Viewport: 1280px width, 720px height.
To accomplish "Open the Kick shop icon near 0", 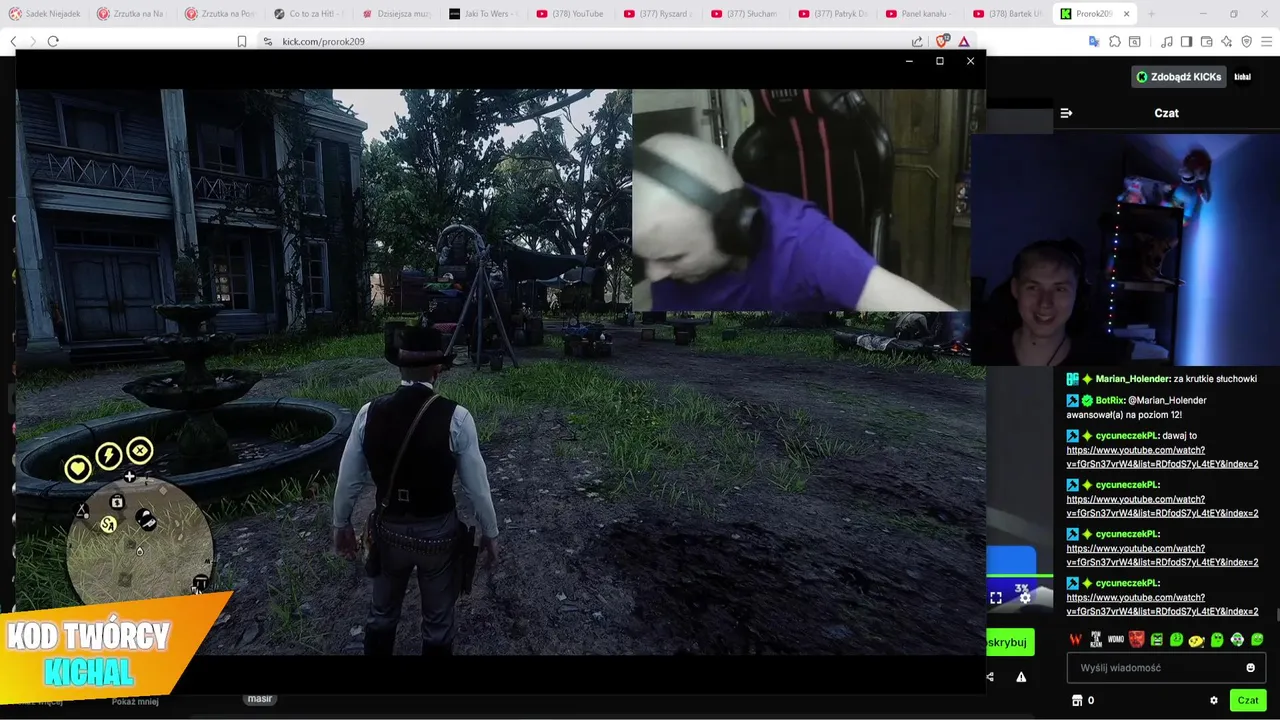I will (x=1077, y=701).
